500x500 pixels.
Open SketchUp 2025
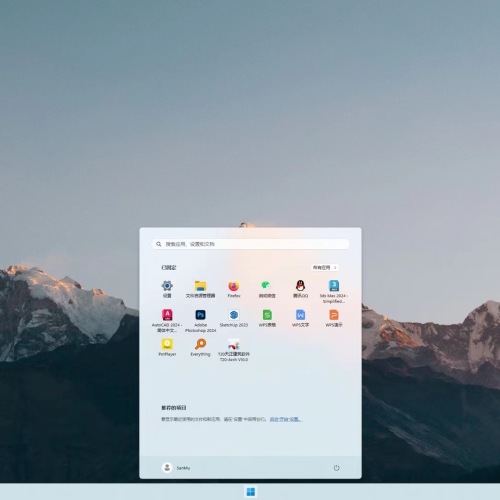click(234, 318)
